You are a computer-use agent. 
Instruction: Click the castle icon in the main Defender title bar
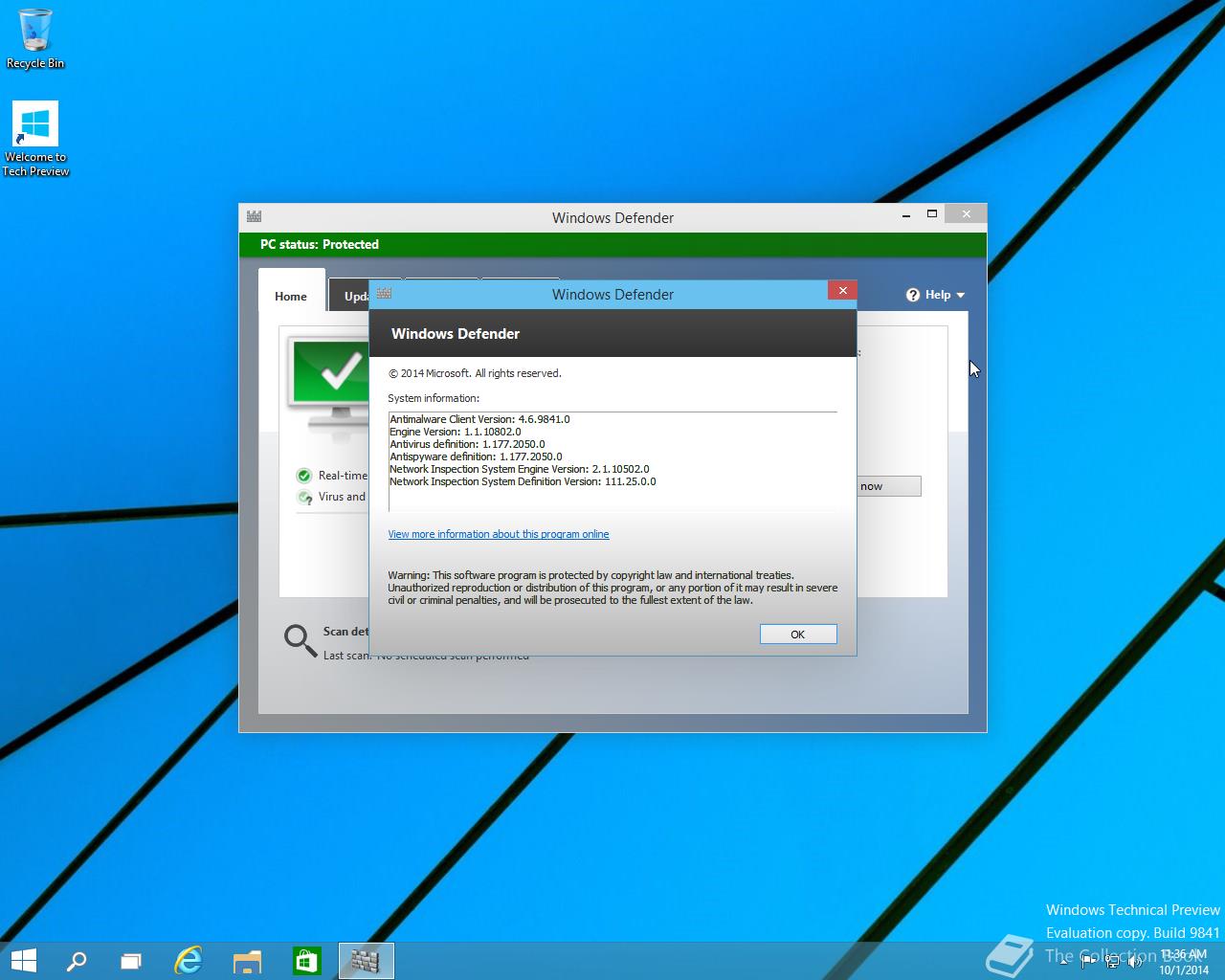point(254,216)
